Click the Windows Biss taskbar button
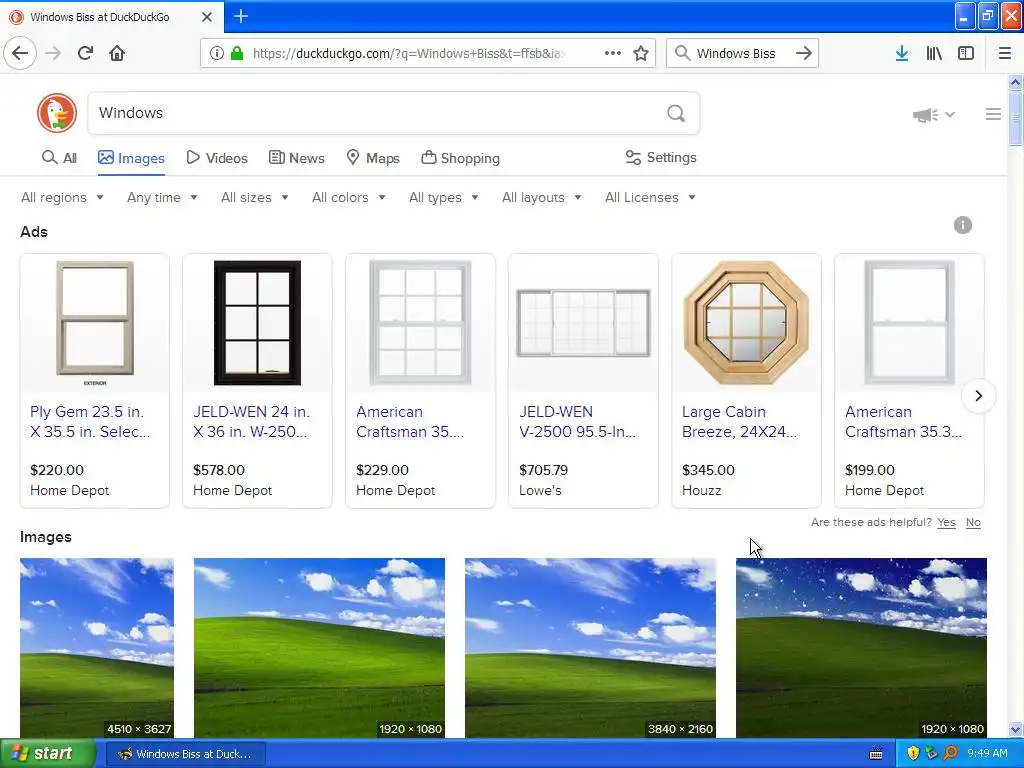1024x768 pixels. 185,754
